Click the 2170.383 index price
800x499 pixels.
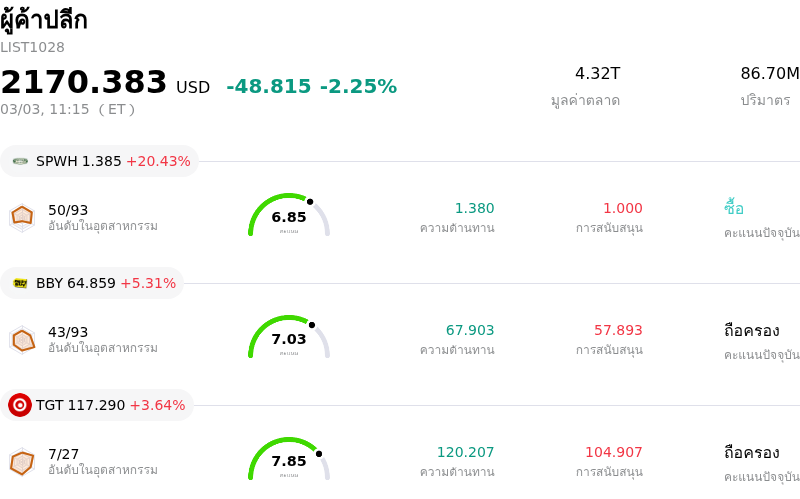(84, 83)
